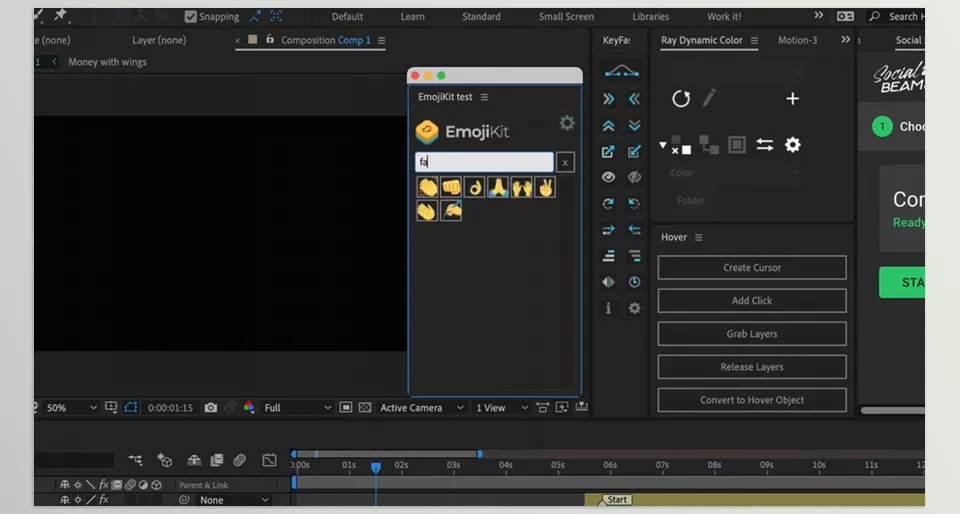This screenshot has height=514, width=960.
Task: Select the fist bump emoji
Action: coord(451,187)
